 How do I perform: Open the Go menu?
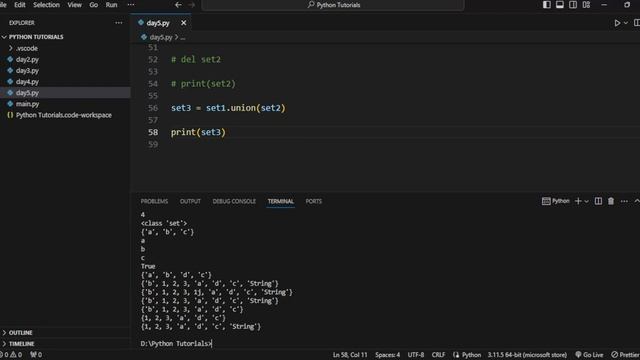93,5
